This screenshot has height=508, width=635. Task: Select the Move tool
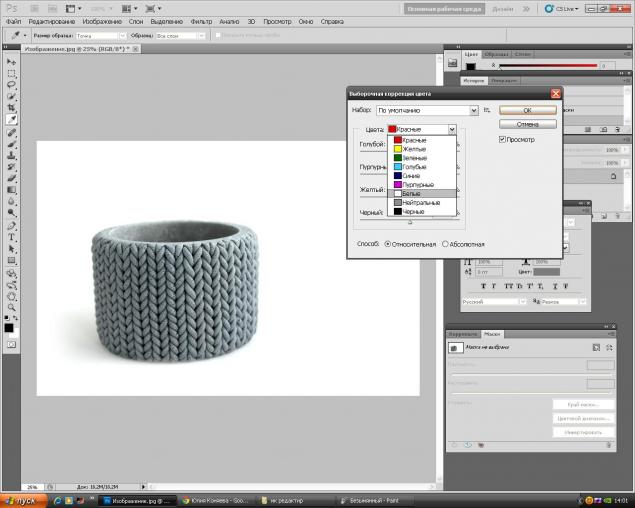point(11,62)
